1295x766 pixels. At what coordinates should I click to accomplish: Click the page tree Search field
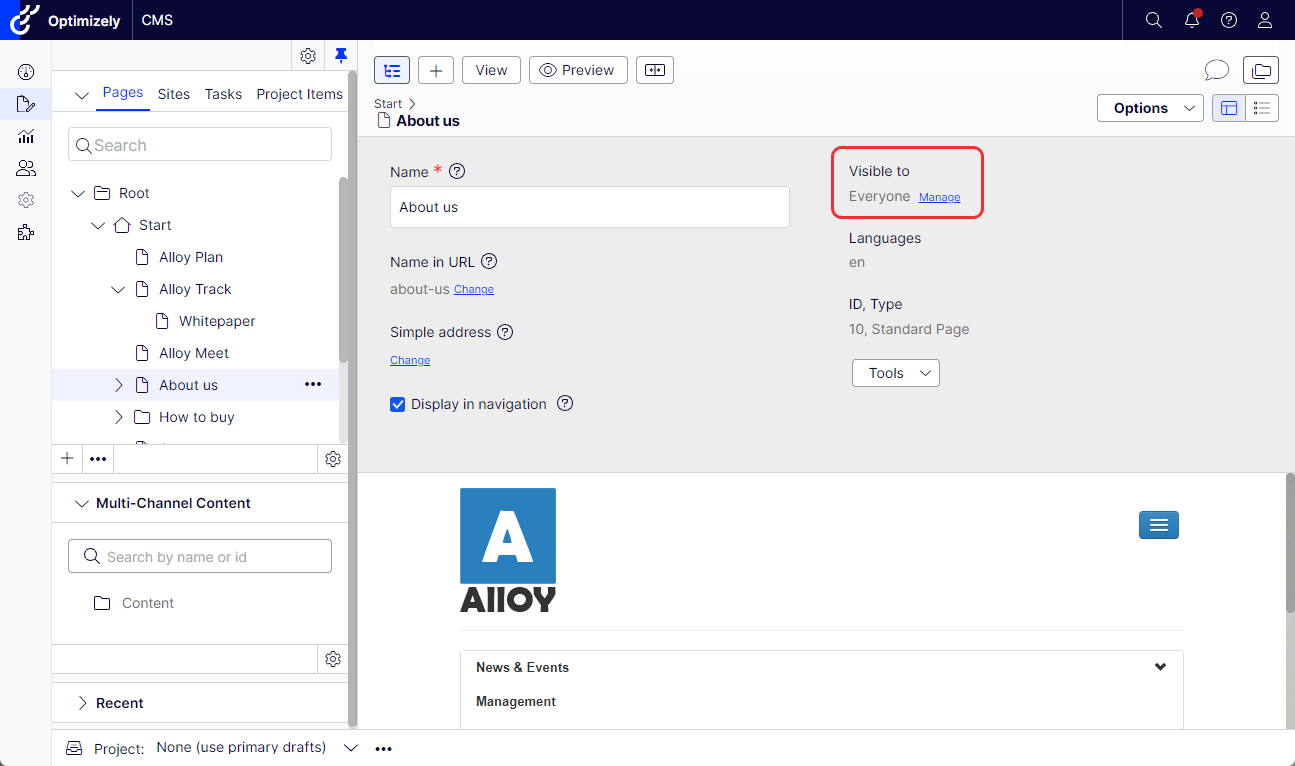pyautogui.click(x=200, y=145)
